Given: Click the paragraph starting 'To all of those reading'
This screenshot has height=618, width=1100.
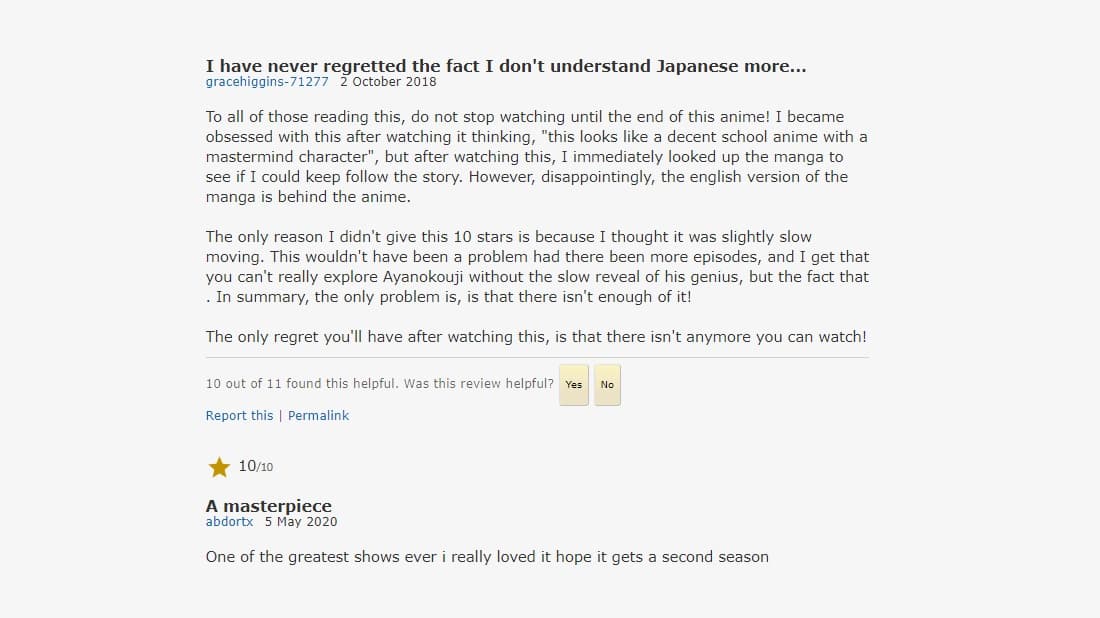Looking at the screenshot, I should click(x=537, y=156).
